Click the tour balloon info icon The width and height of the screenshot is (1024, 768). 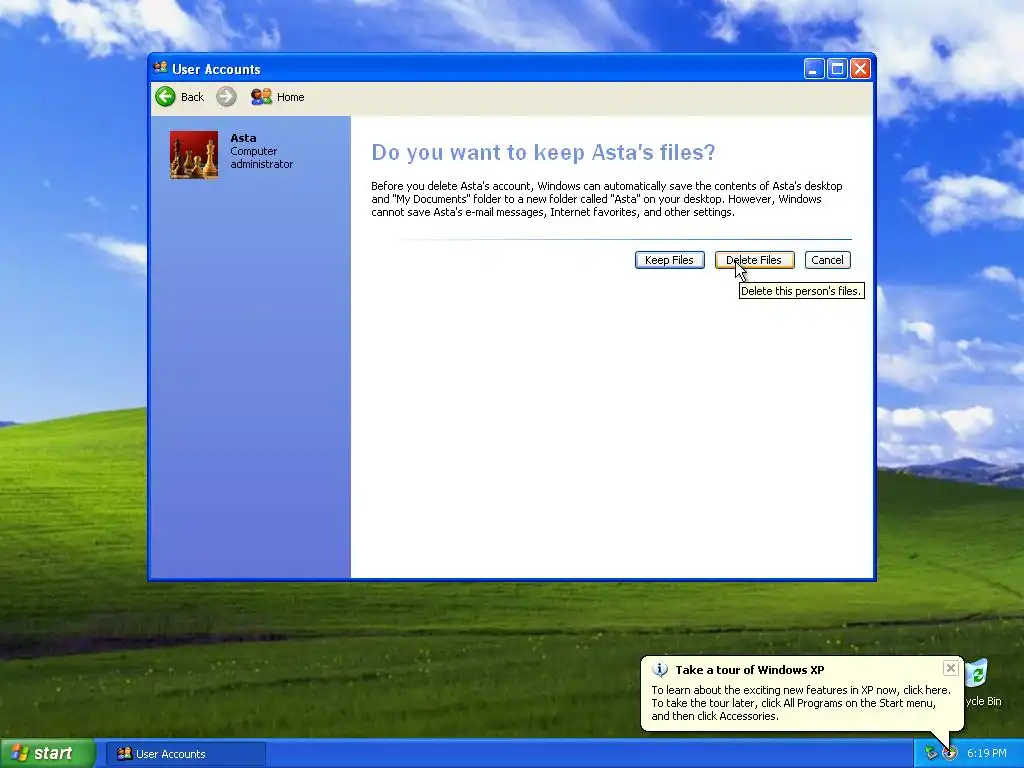660,670
